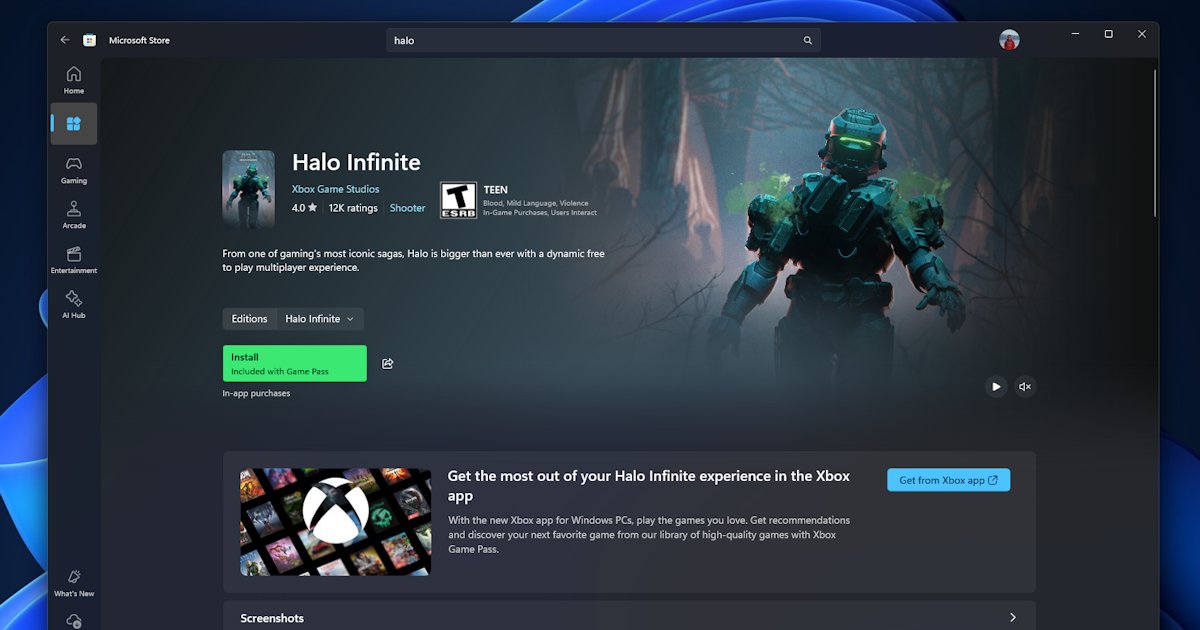Screen dimensions: 1200x630
Task: Play the Halo Infinite trailer video
Action: click(995, 386)
